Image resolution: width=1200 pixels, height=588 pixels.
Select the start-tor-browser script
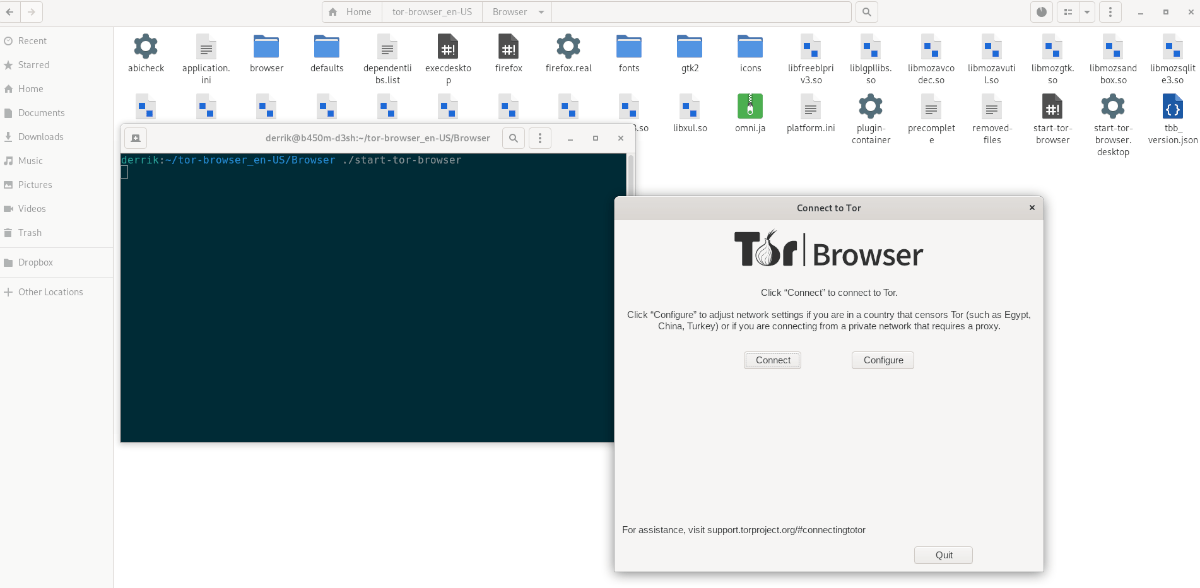point(1052,106)
